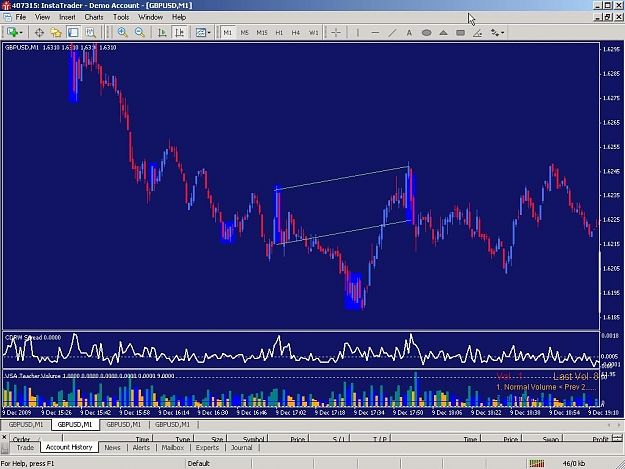Switch to H1 timeframe
This screenshot has height=469, width=625.
tap(279, 33)
